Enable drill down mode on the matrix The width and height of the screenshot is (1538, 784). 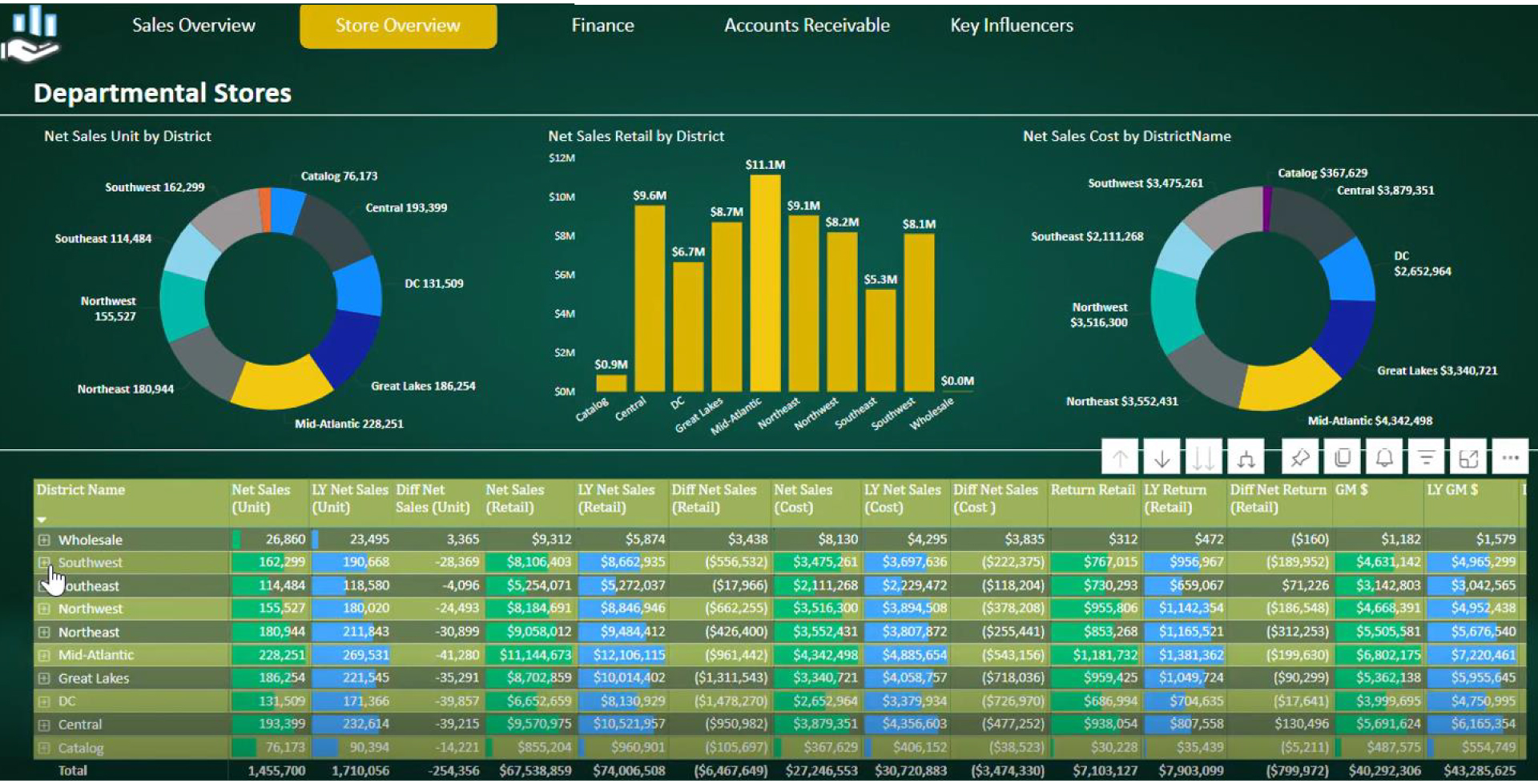click(x=1162, y=456)
